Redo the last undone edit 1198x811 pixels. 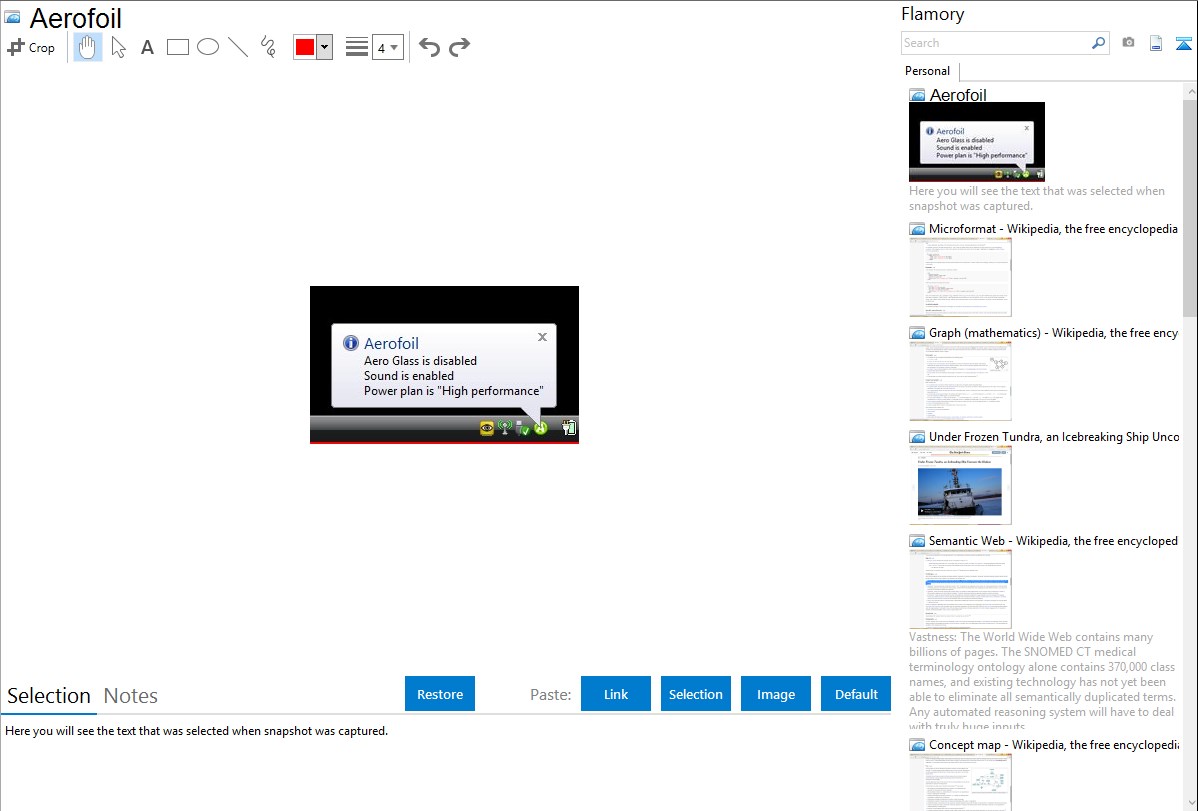(459, 47)
